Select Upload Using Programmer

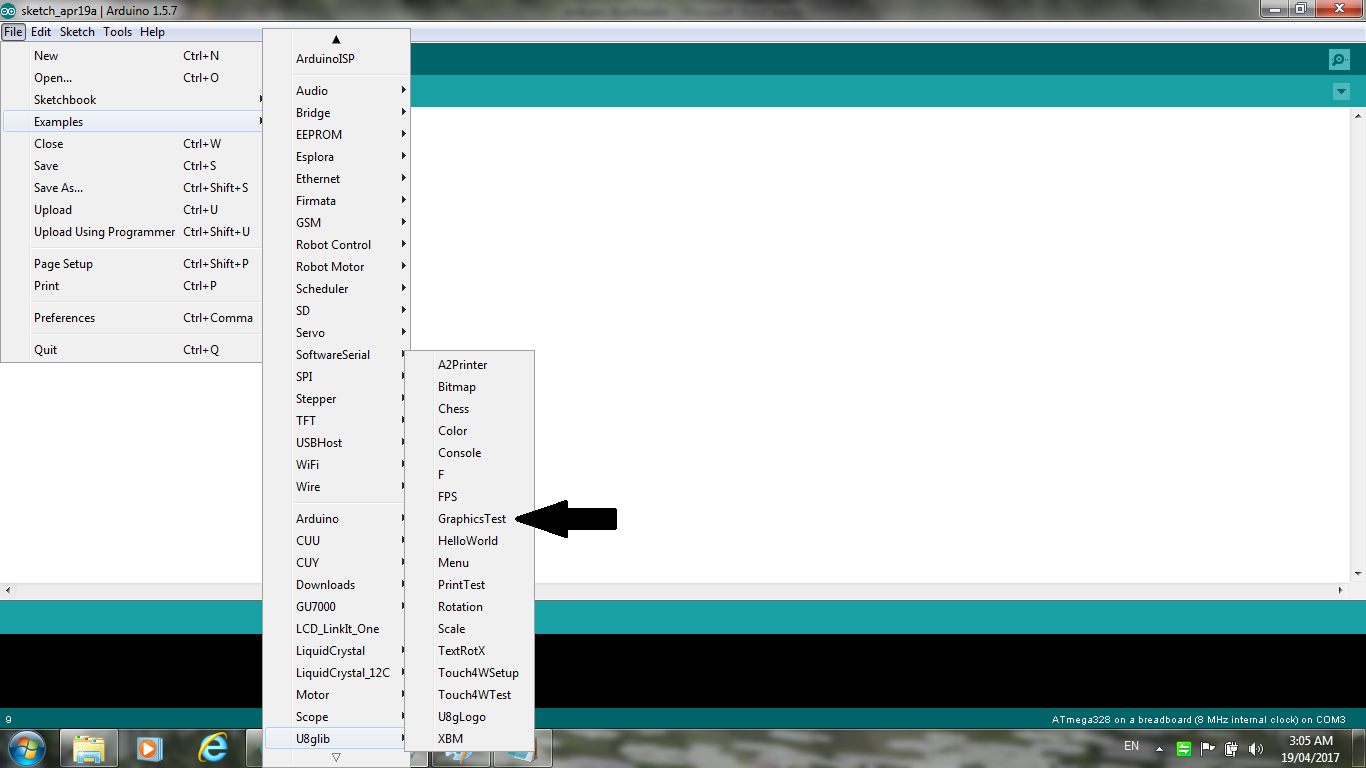point(133,232)
